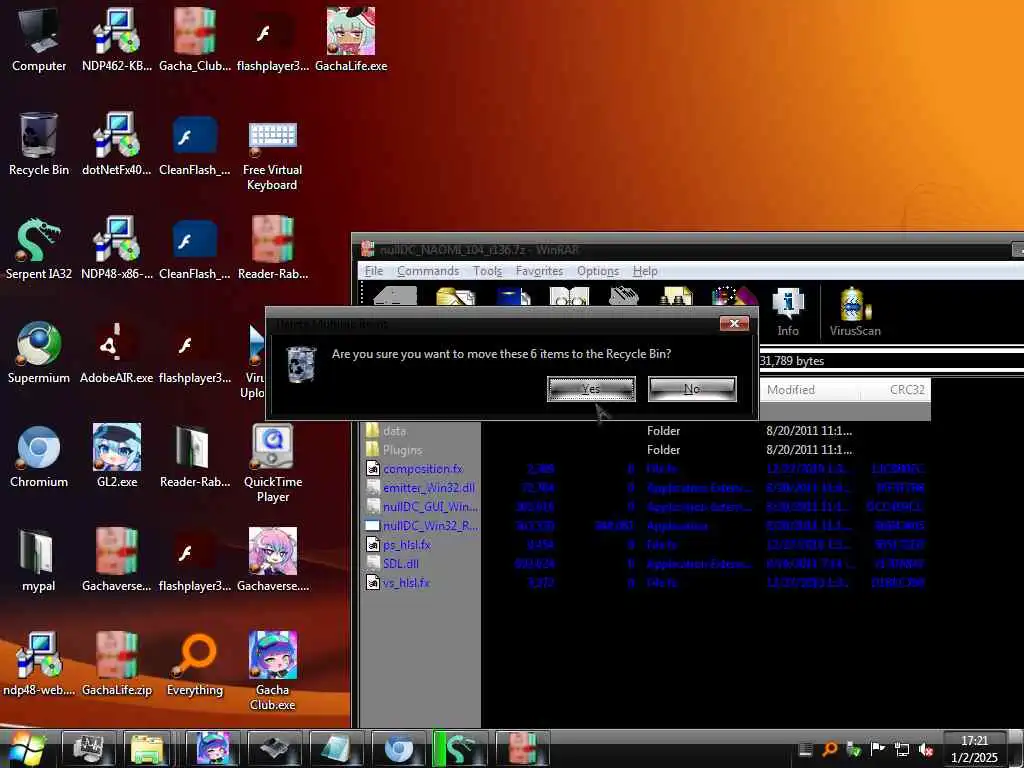The image size is (1024, 768).
Task: Click the Action Center flag tray icon
Action: [877, 750]
